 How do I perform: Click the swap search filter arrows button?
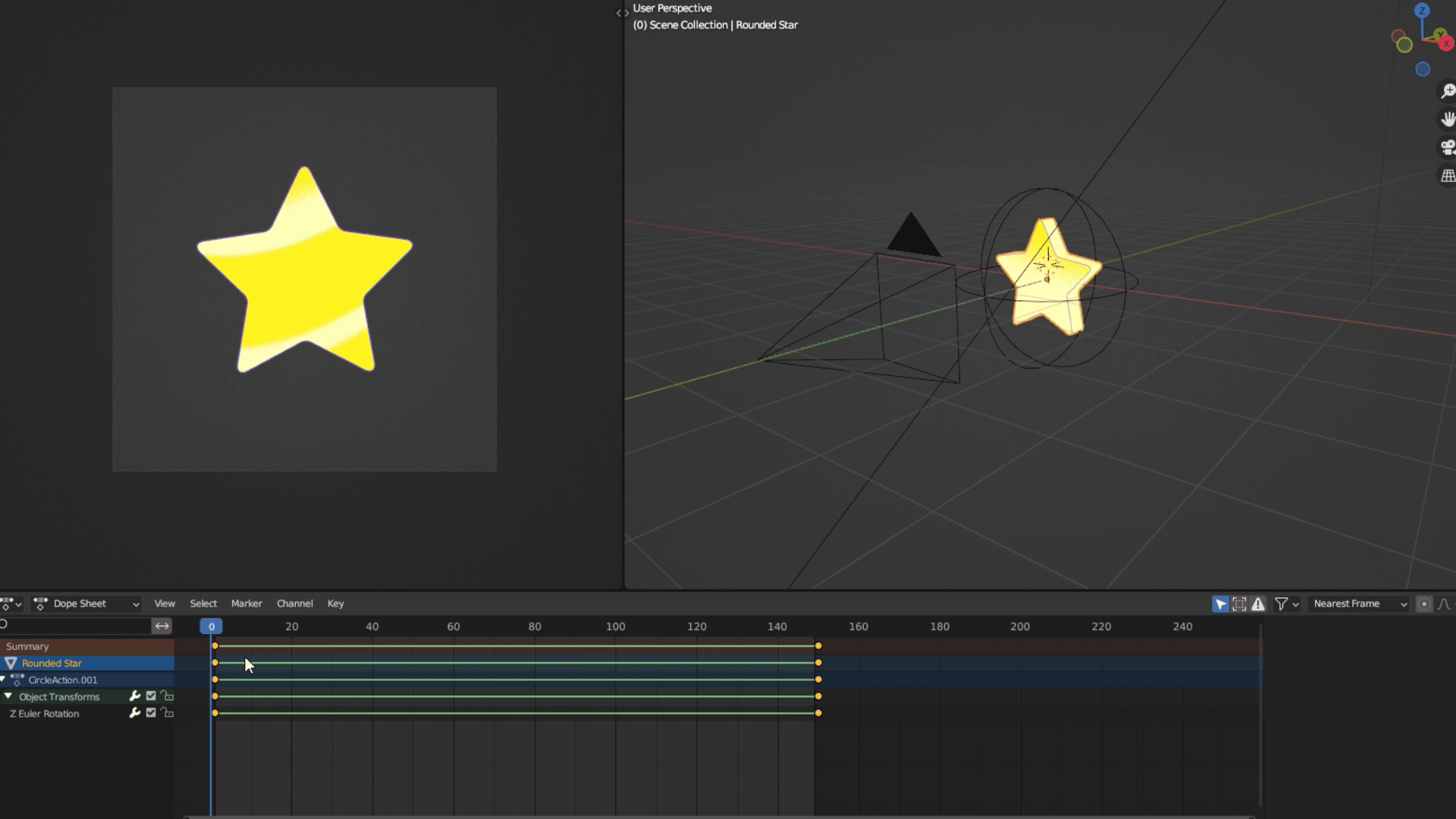click(162, 626)
